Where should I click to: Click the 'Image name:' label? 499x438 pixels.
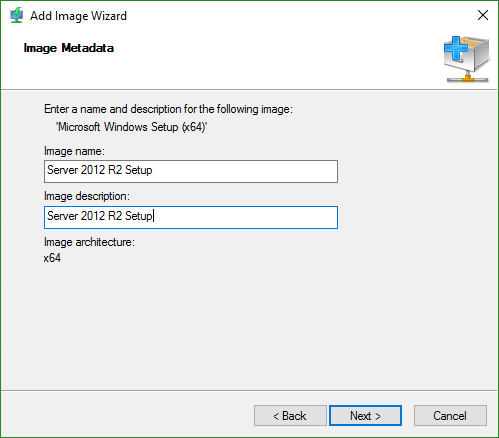[74, 151]
